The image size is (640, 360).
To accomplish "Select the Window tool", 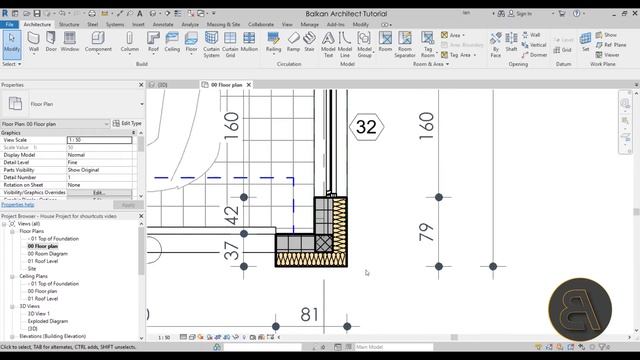I will pyautogui.click(x=70, y=42).
